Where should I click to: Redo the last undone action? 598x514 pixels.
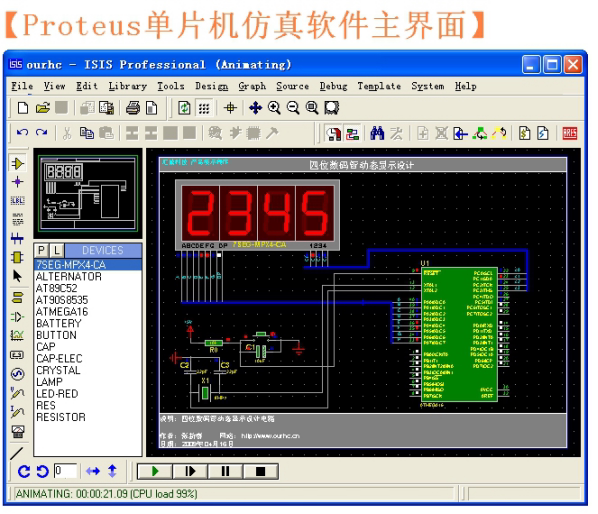point(42,133)
